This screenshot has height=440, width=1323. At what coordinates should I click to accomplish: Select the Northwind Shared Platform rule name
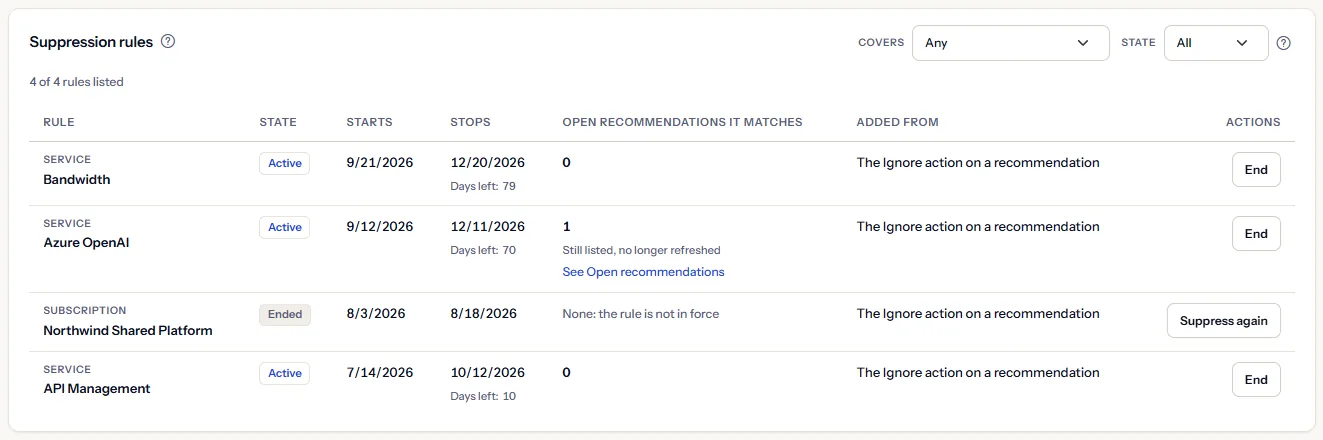click(128, 330)
